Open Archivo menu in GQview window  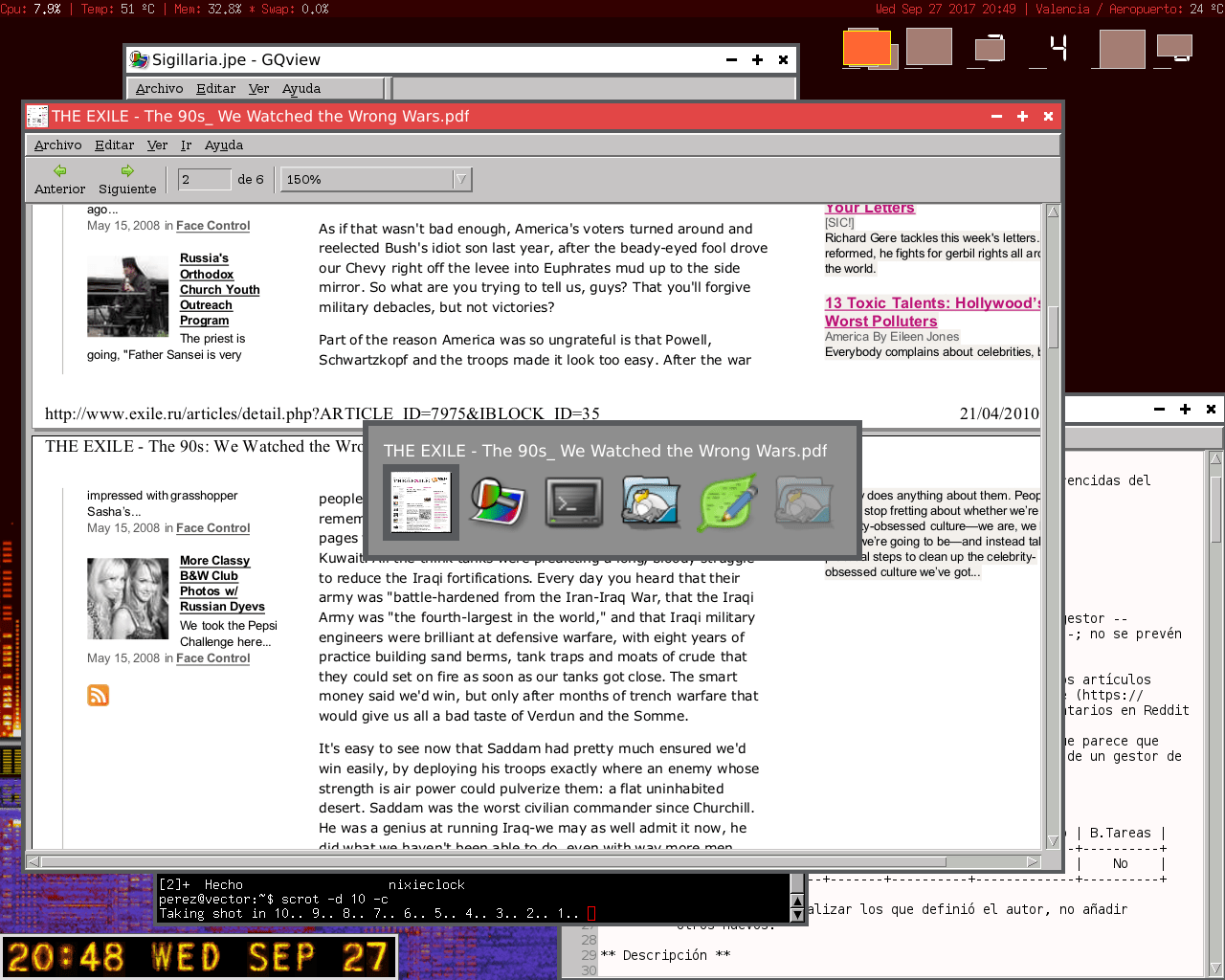[159, 89]
